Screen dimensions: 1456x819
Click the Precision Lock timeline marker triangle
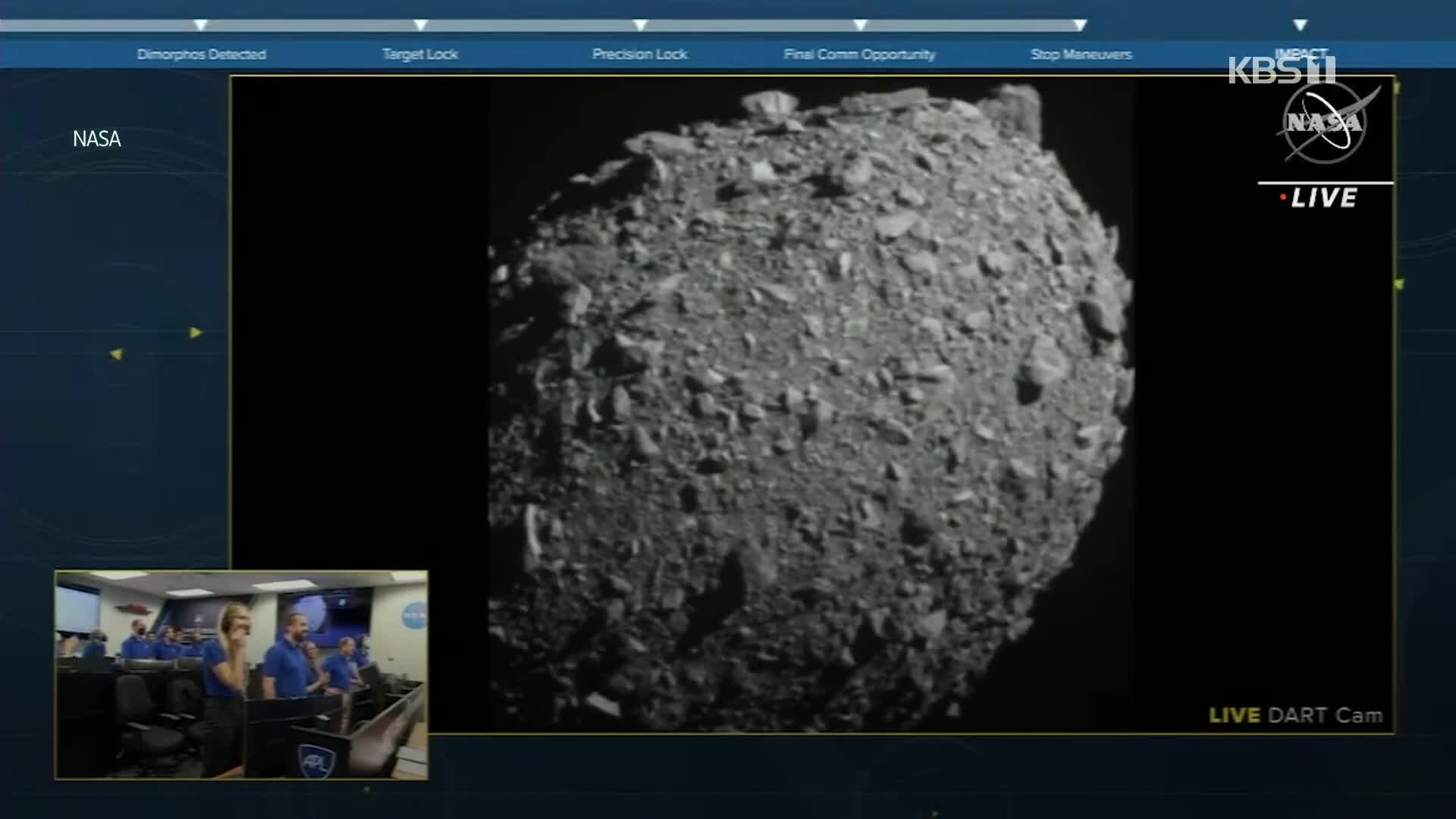(641, 26)
